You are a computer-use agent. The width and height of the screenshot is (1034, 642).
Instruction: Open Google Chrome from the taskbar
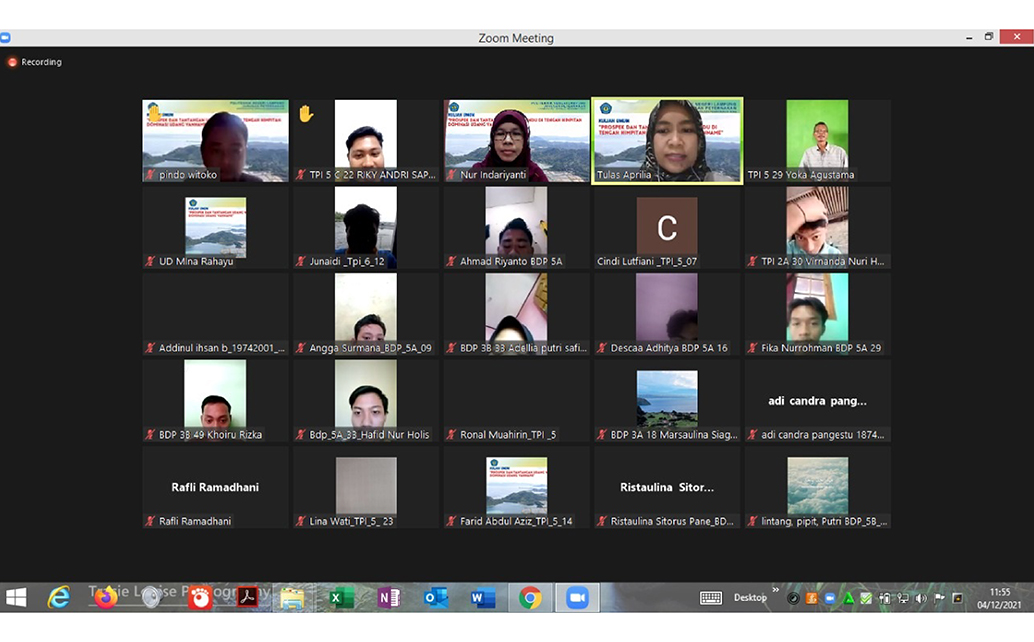(530, 598)
